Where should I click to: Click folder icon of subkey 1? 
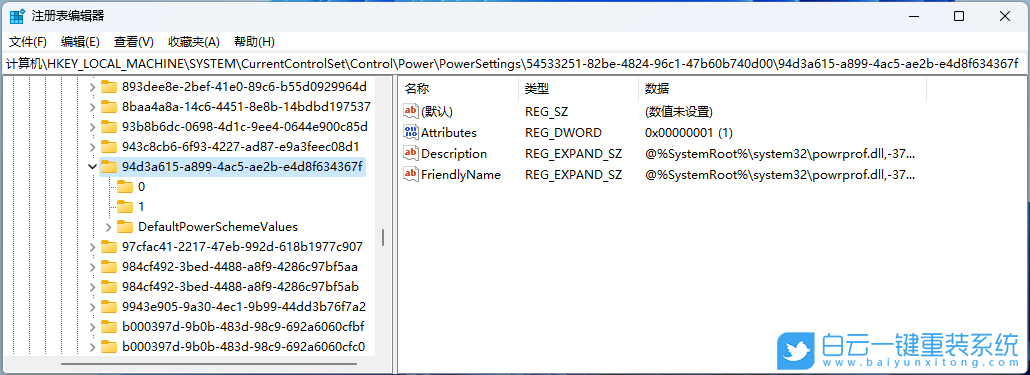[x=125, y=207]
